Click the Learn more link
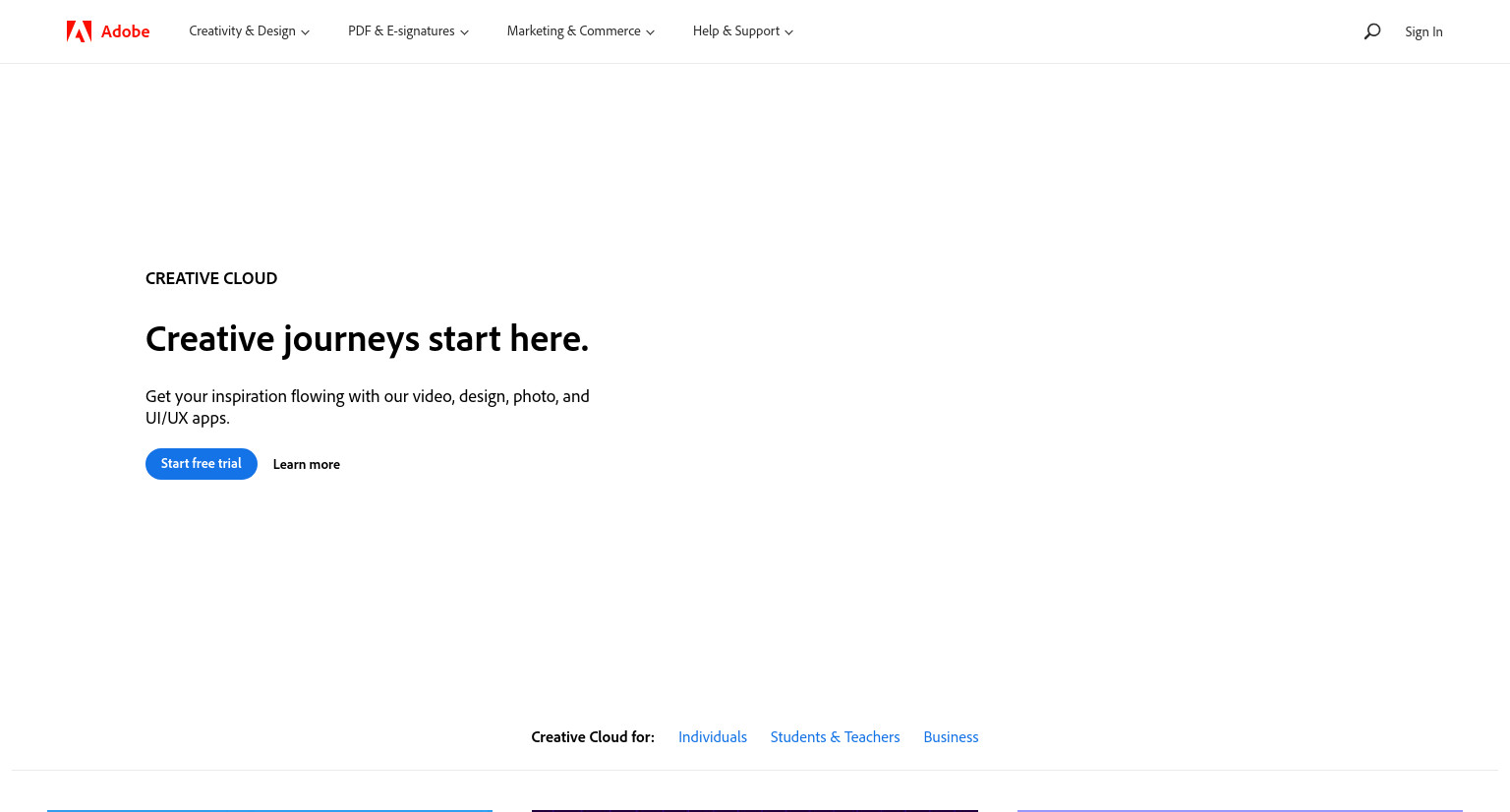The height and width of the screenshot is (812, 1510). point(307,464)
